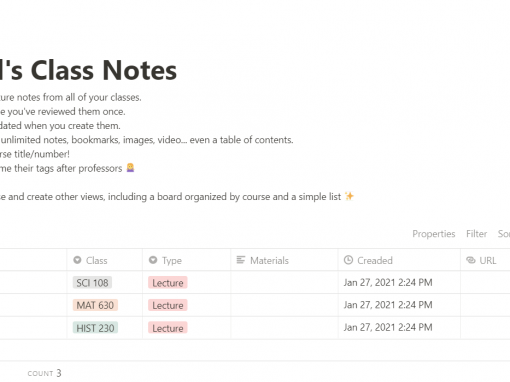The height and width of the screenshot is (382, 510).
Task: Click the empty Materials cell for SCI 108
Action: pos(284,283)
